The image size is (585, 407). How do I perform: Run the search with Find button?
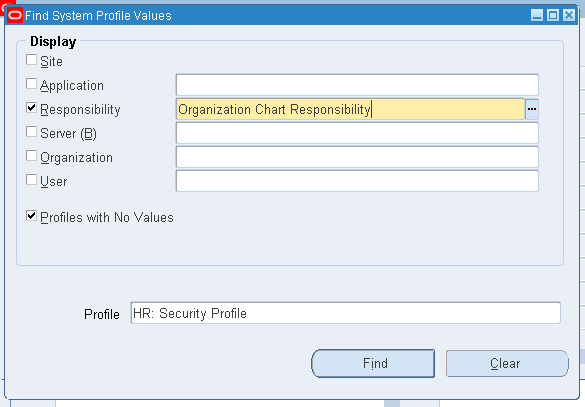[373, 363]
